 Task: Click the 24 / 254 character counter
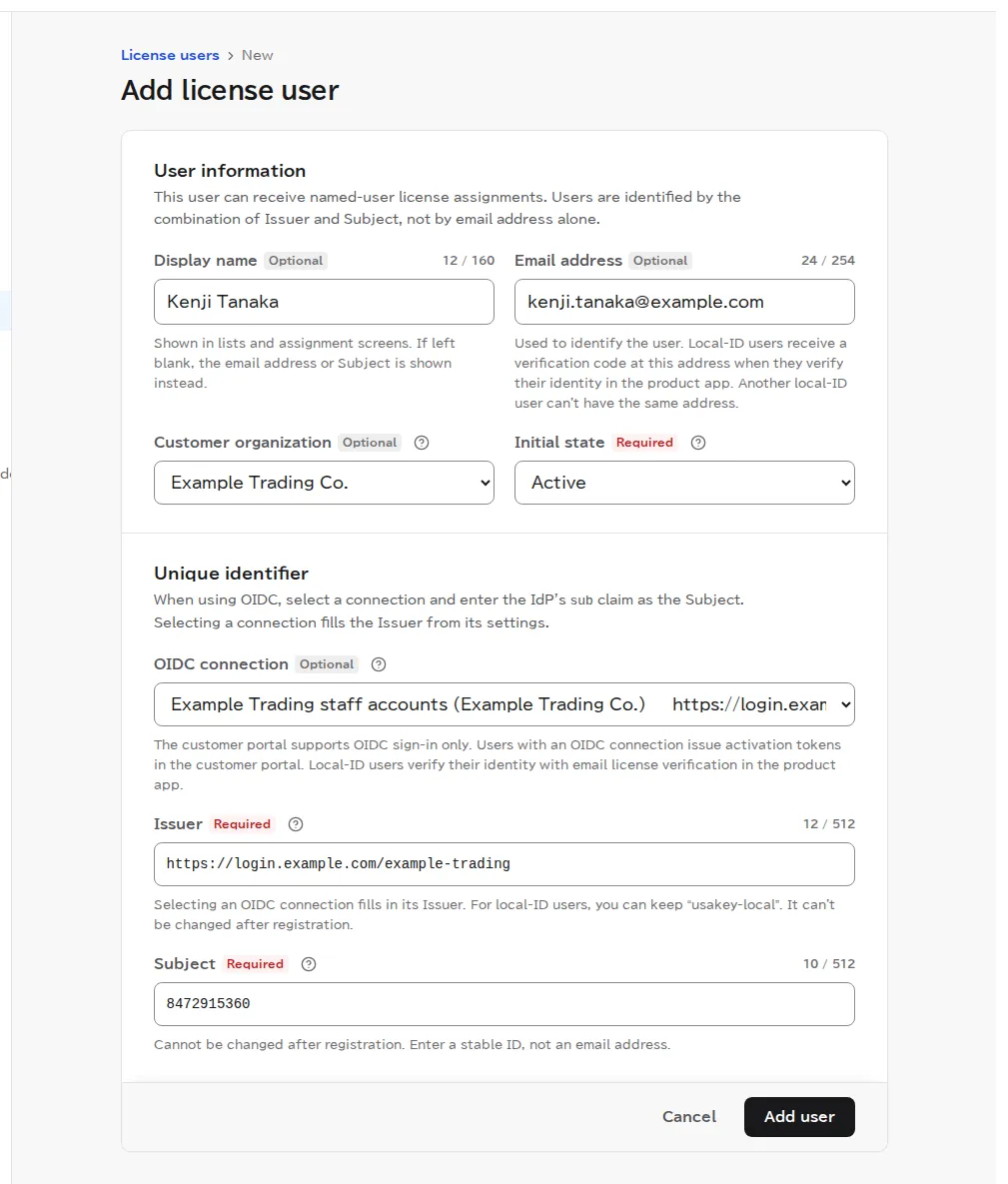[827, 261]
